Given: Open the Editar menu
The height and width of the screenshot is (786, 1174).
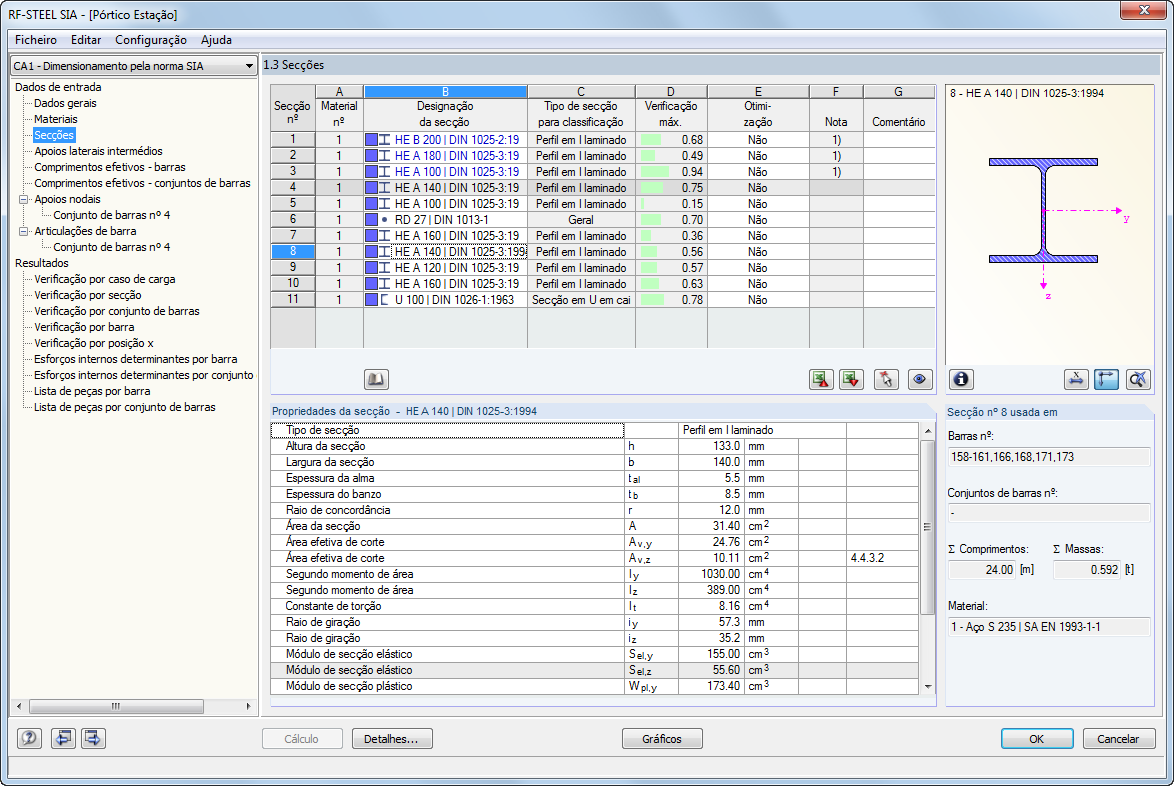Looking at the screenshot, I should [86, 40].
